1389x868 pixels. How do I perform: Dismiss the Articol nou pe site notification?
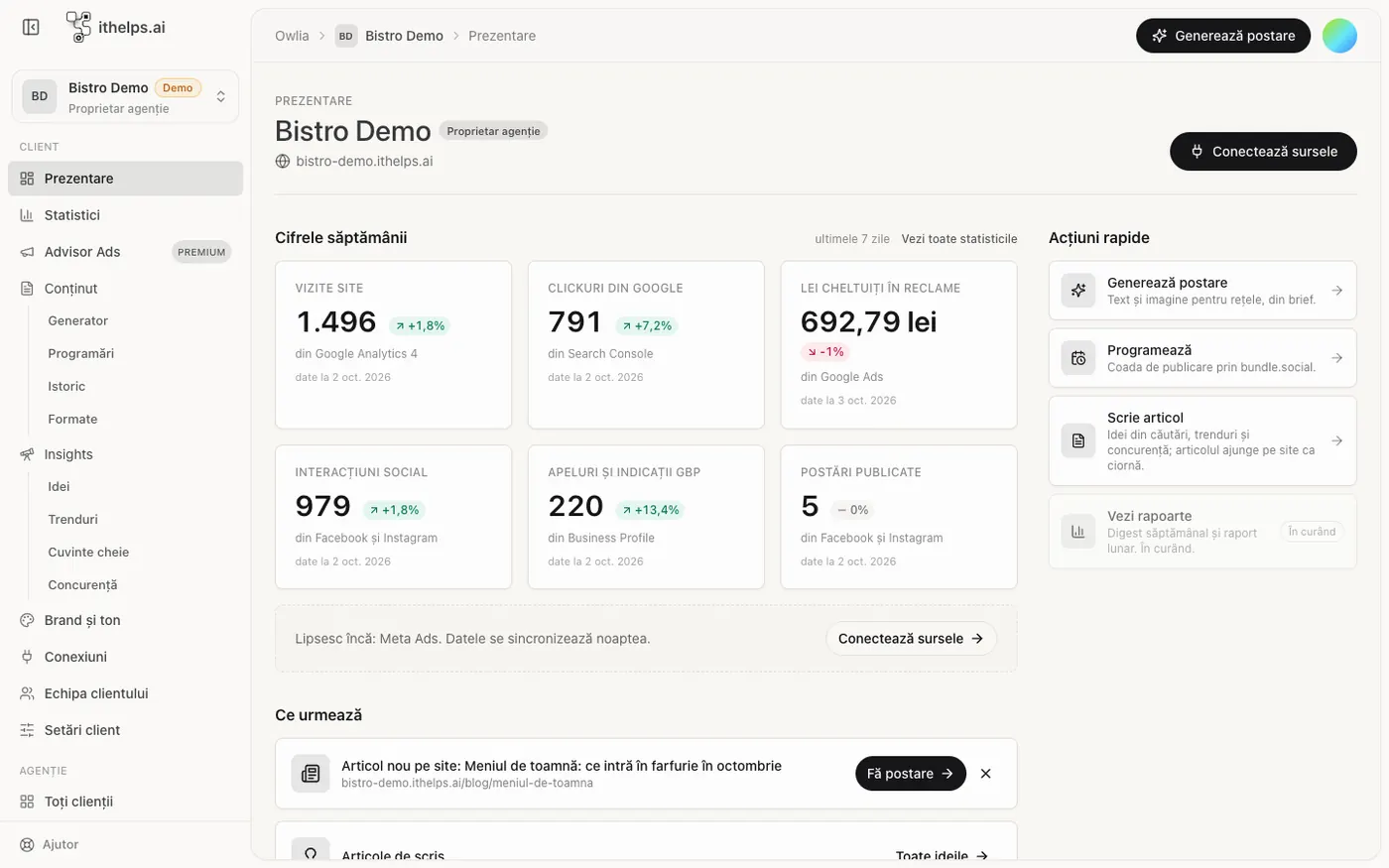click(985, 774)
